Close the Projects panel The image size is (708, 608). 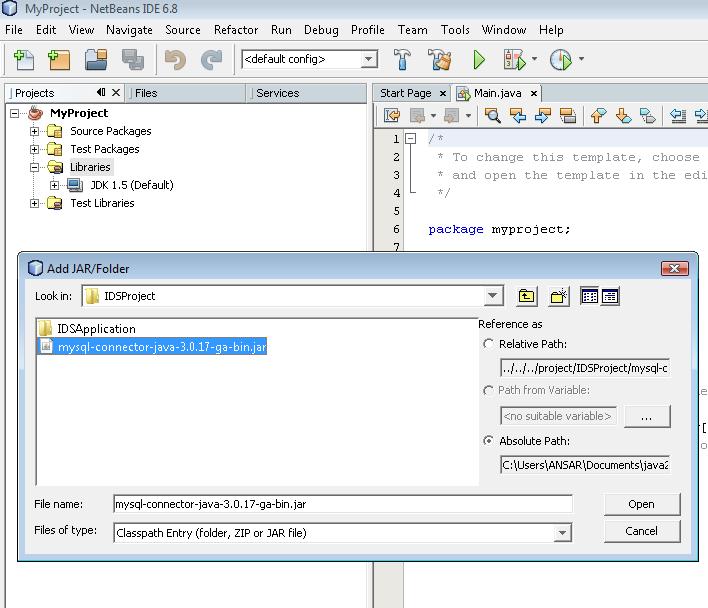click(x=116, y=93)
